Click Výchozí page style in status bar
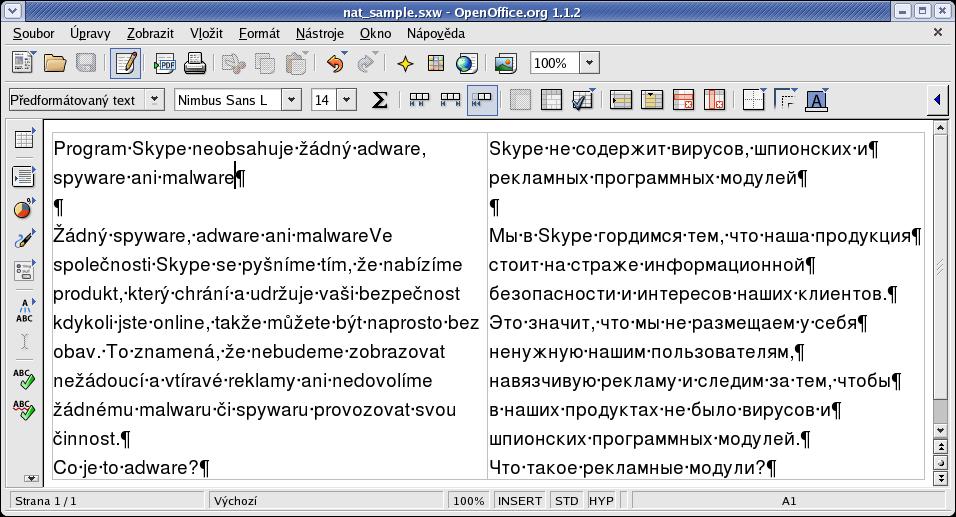Screen dimensions: 956x517 pyautogui.click(x=326, y=501)
